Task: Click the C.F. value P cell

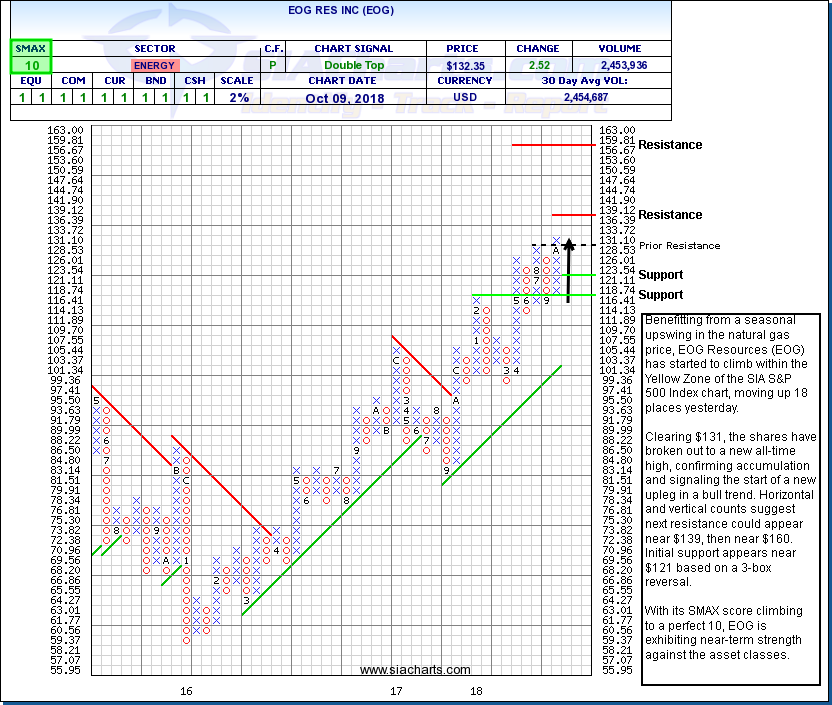Action: (273, 65)
